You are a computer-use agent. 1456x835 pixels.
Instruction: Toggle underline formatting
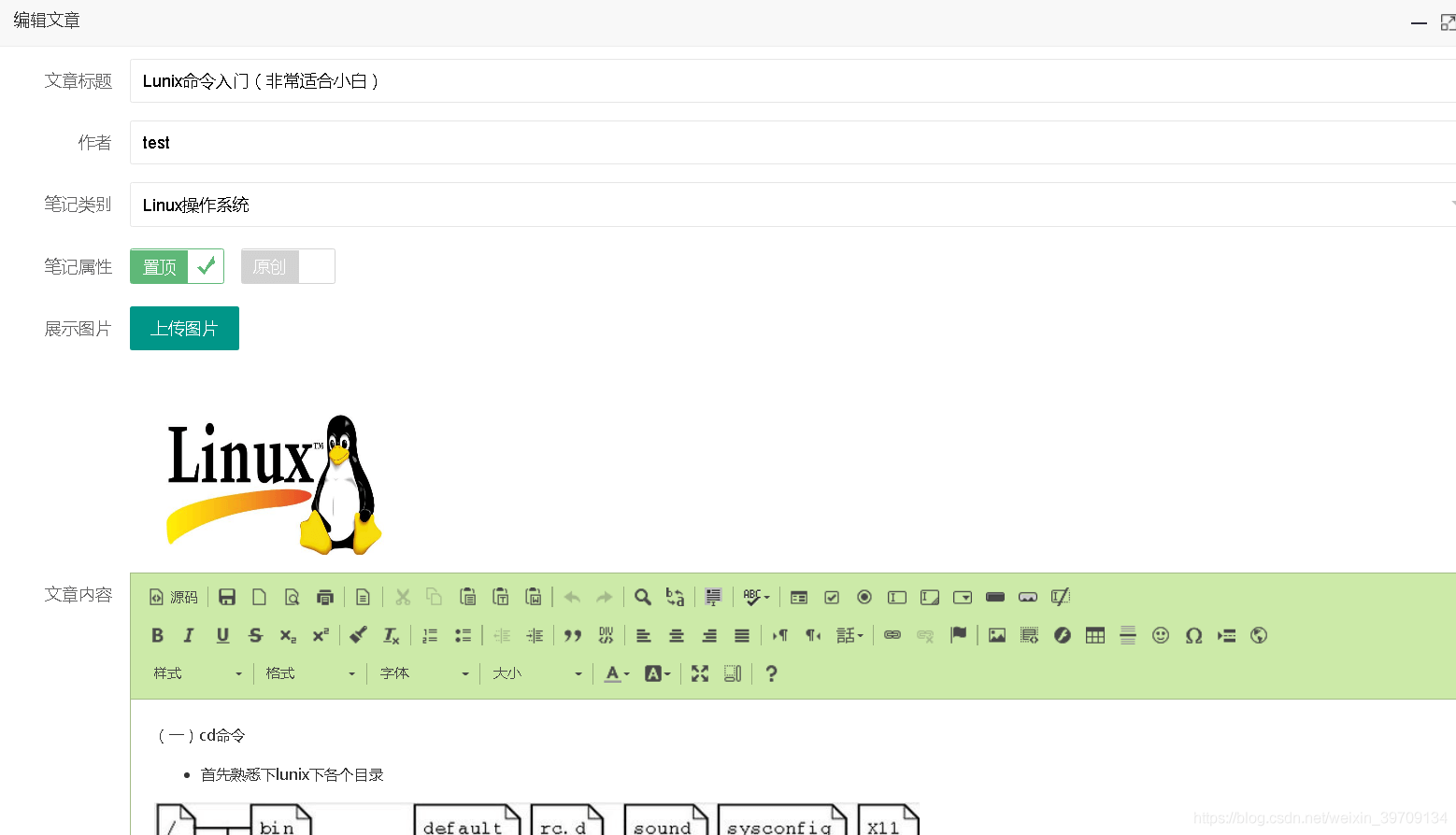(x=222, y=635)
